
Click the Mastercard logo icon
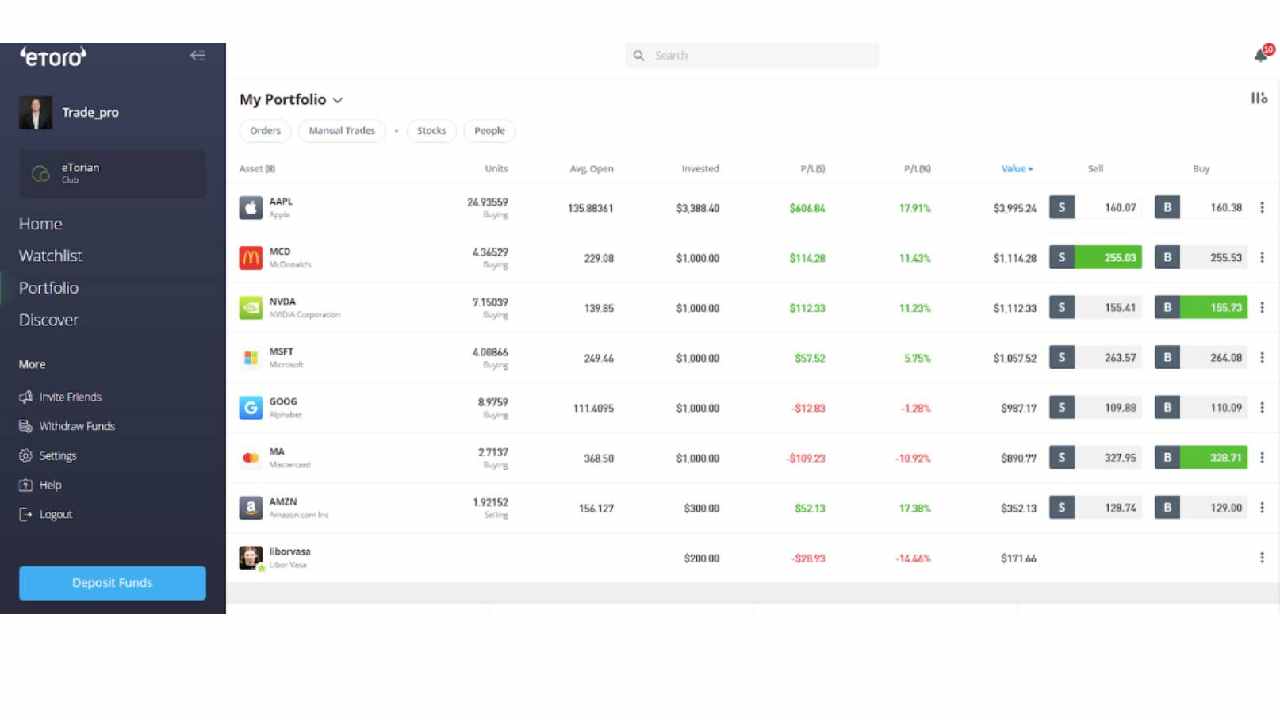(251, 458)
